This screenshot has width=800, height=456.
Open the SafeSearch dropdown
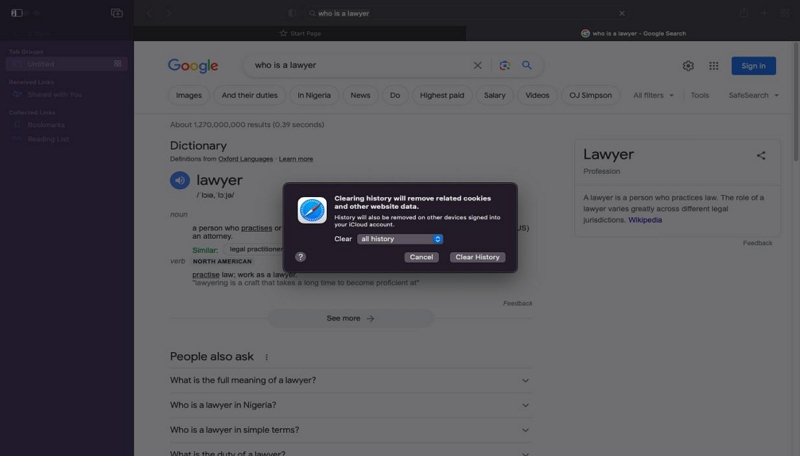tap(754, 95)
